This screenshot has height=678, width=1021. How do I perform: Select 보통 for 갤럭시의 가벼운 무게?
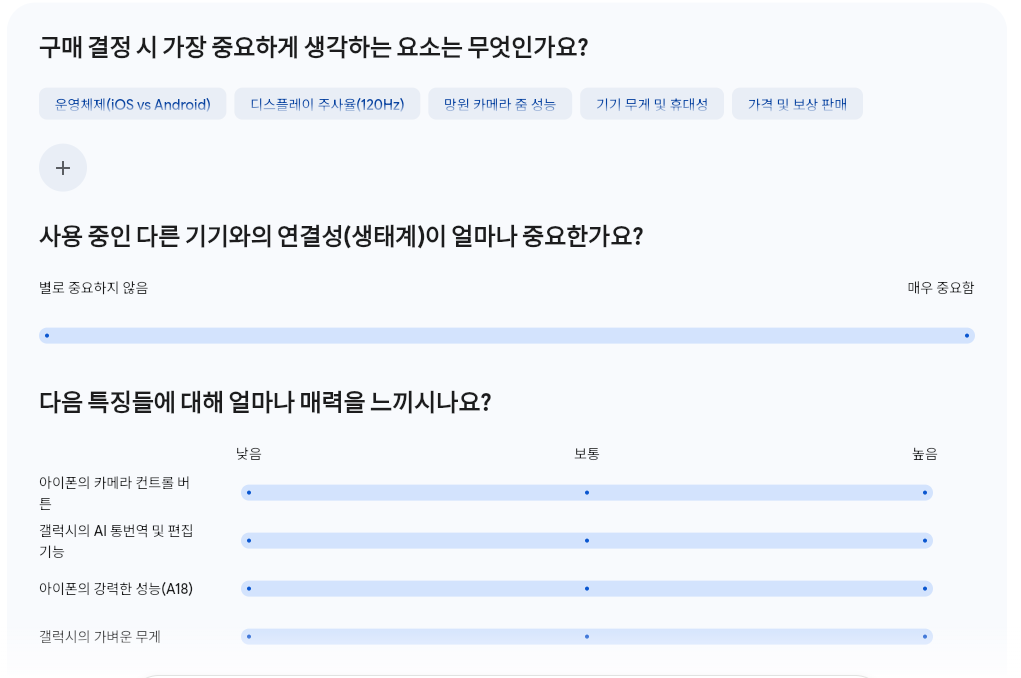(x=585, y=636)
